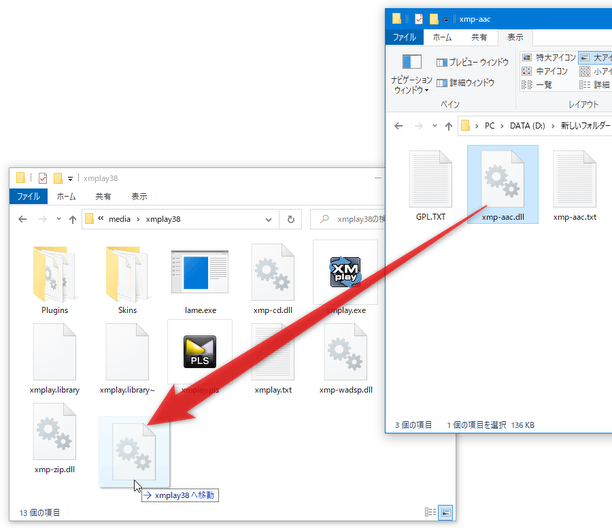The image size is (612, 528).
Task: Open ファイル menu in xmplay38 window
Action: (x=28, y=196)
